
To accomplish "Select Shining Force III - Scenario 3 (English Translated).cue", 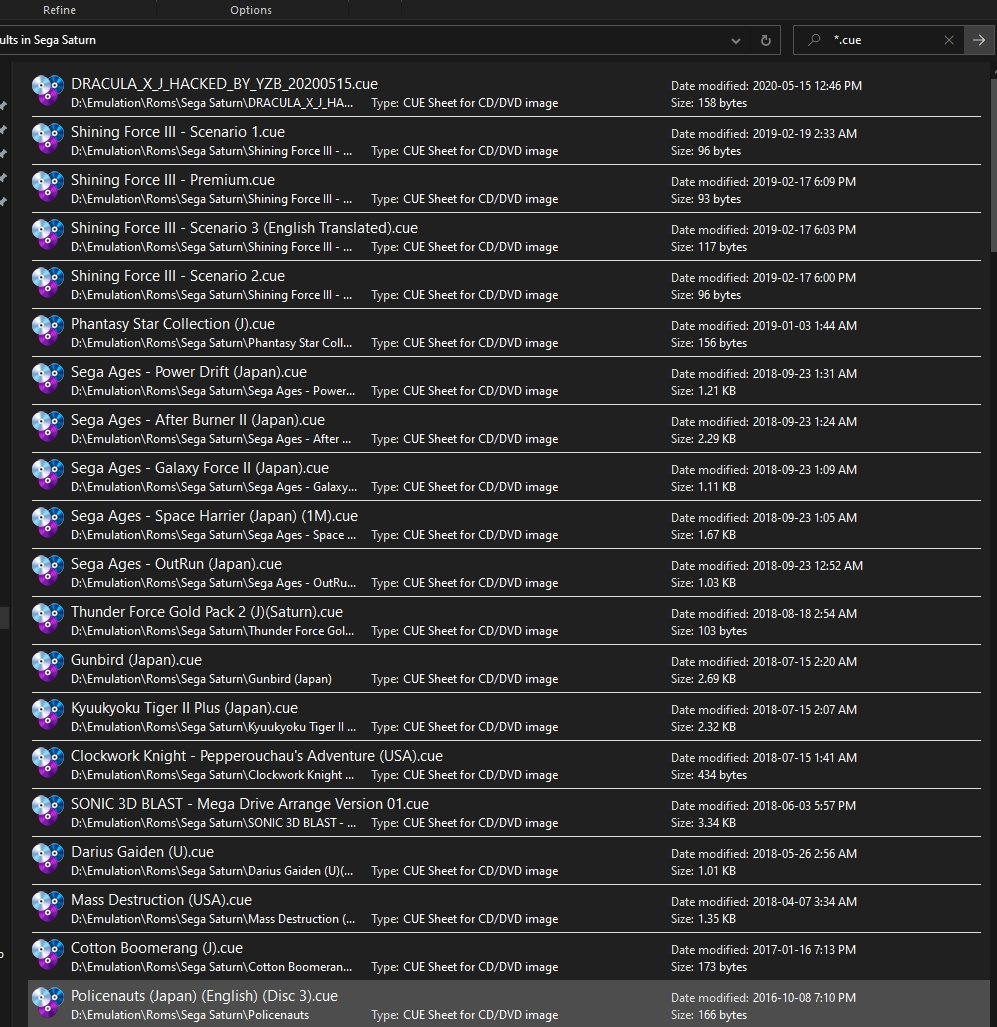I will pyautogui.click(x=244, y=228).
